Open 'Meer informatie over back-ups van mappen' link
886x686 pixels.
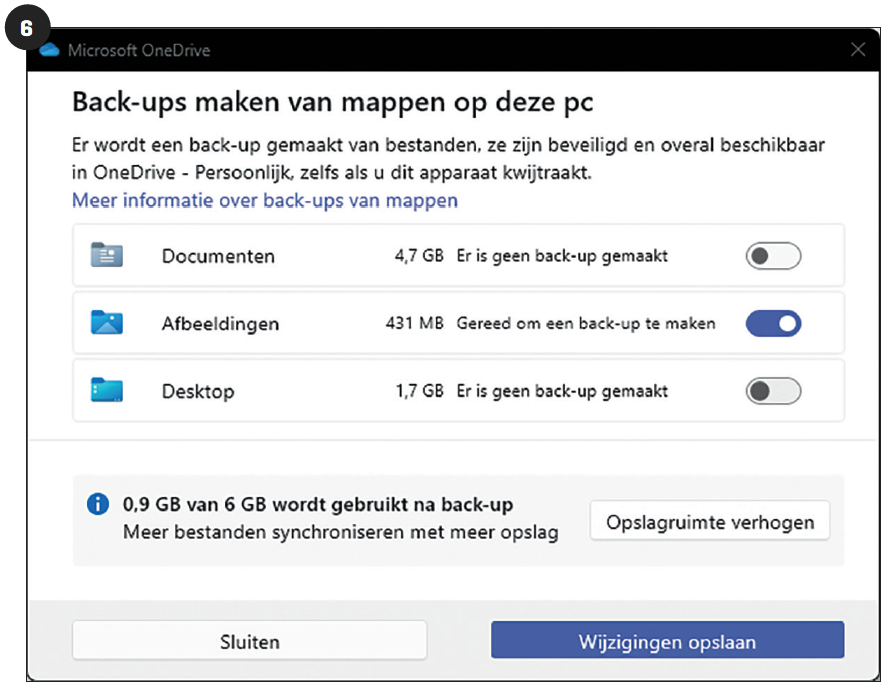click(265, 201)
